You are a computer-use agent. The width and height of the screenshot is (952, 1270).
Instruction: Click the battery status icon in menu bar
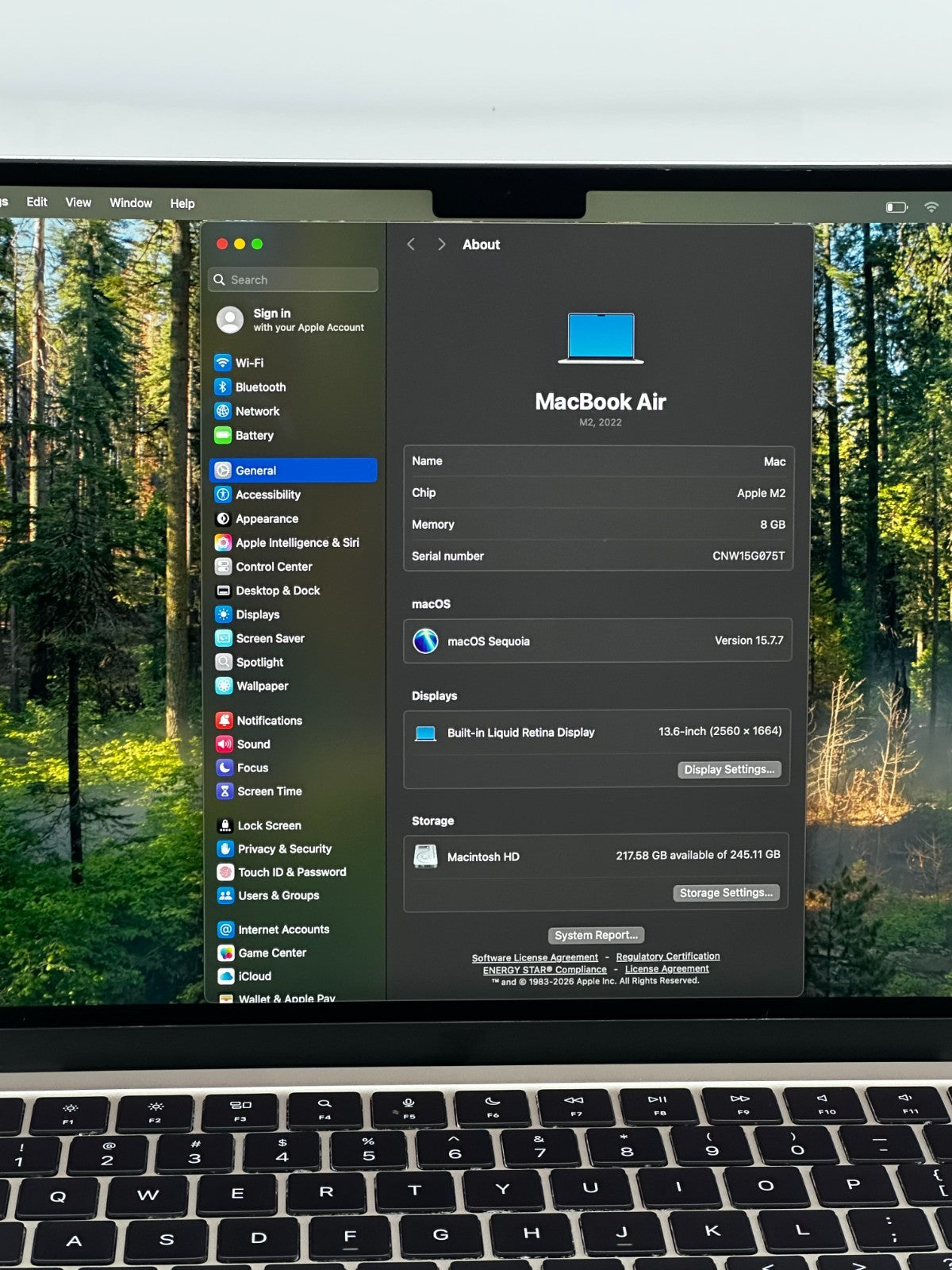pos(896,207)
